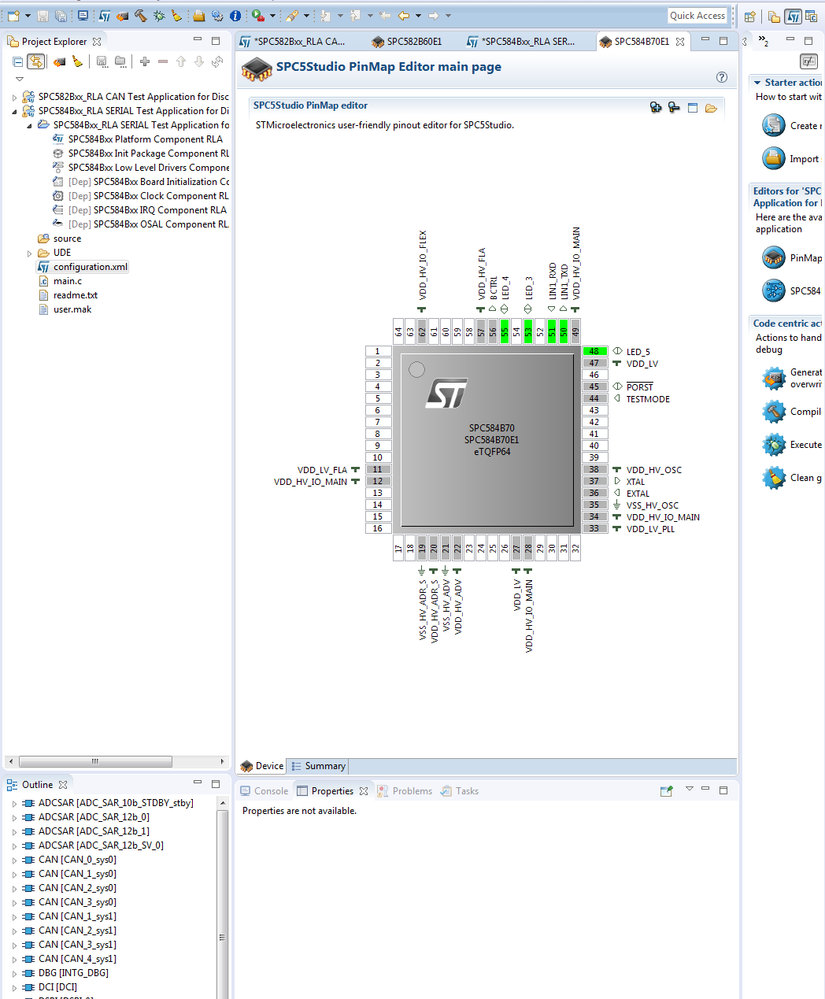Viewport: 825px width, 999px height.
Task: Collapse the SPC584Bxx_RLA SERIAL Test Application project
Action: [15, 111]
